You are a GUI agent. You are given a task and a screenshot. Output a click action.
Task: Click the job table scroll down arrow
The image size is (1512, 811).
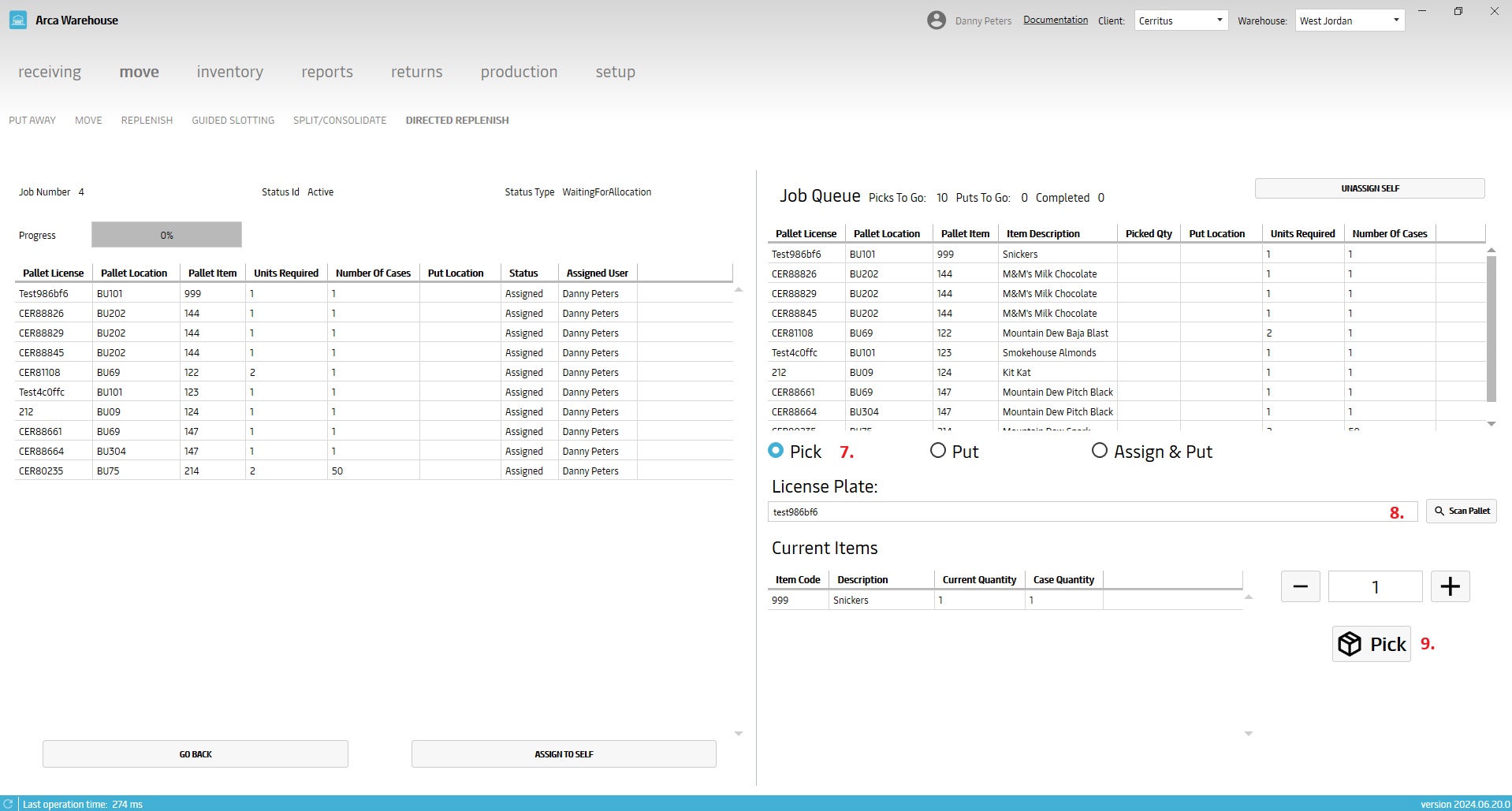coord(739,734)
